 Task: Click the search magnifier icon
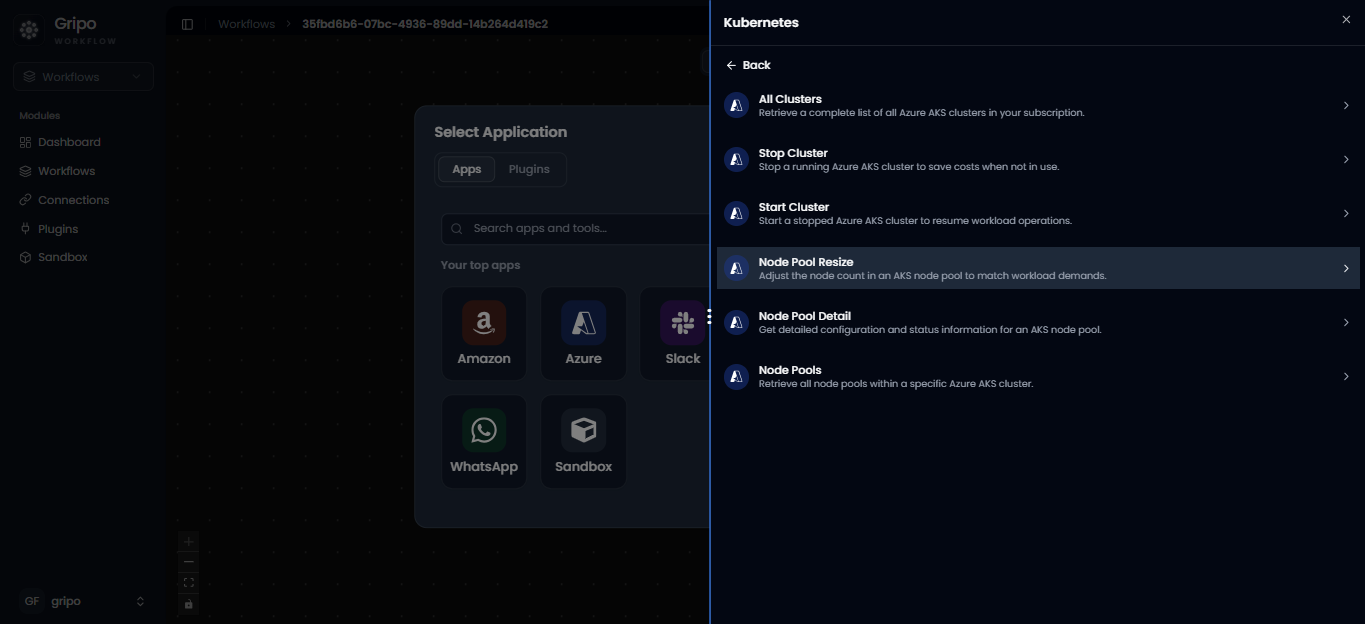point(457,229)
